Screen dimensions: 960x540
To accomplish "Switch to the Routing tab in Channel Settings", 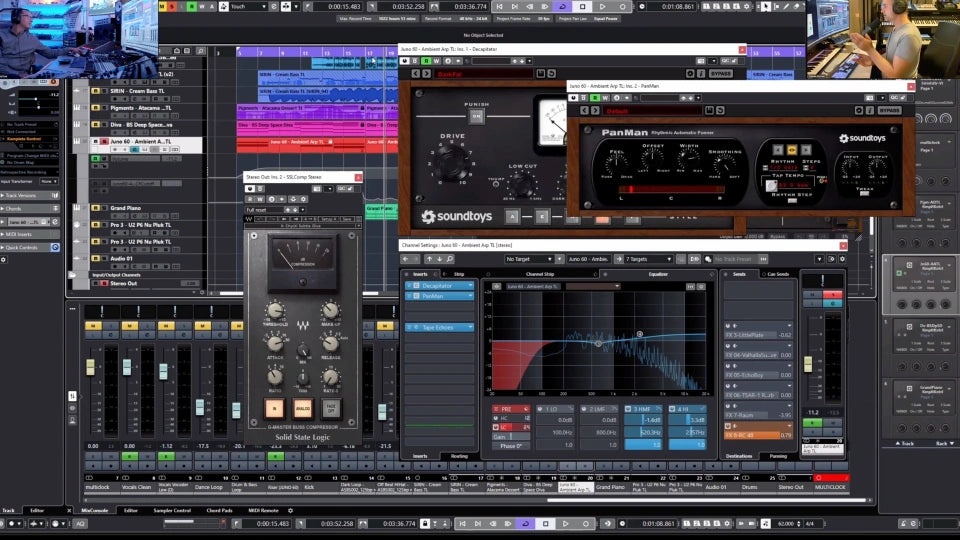I will pyautogui.click(x=459, y=456).
